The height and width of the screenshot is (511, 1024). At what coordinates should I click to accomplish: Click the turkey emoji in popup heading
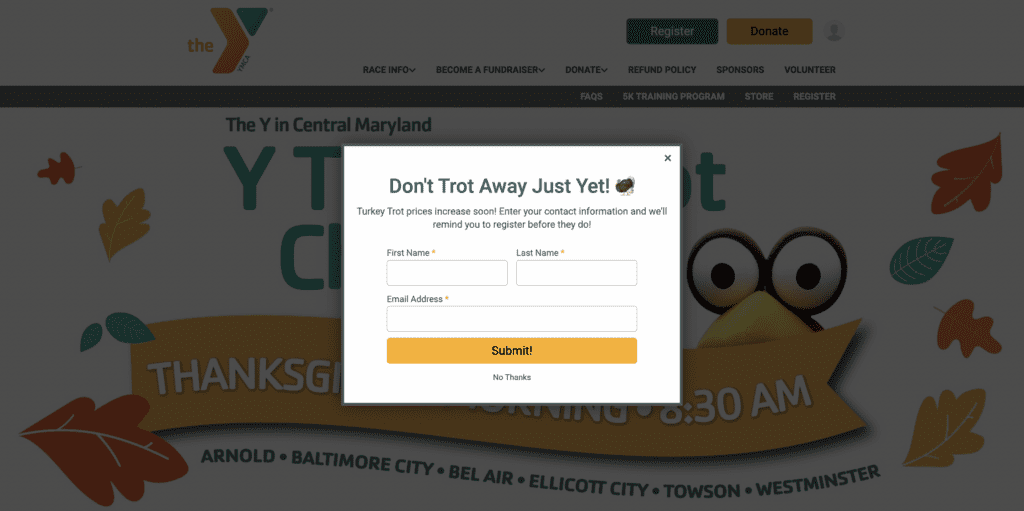[x=625, y=186]
